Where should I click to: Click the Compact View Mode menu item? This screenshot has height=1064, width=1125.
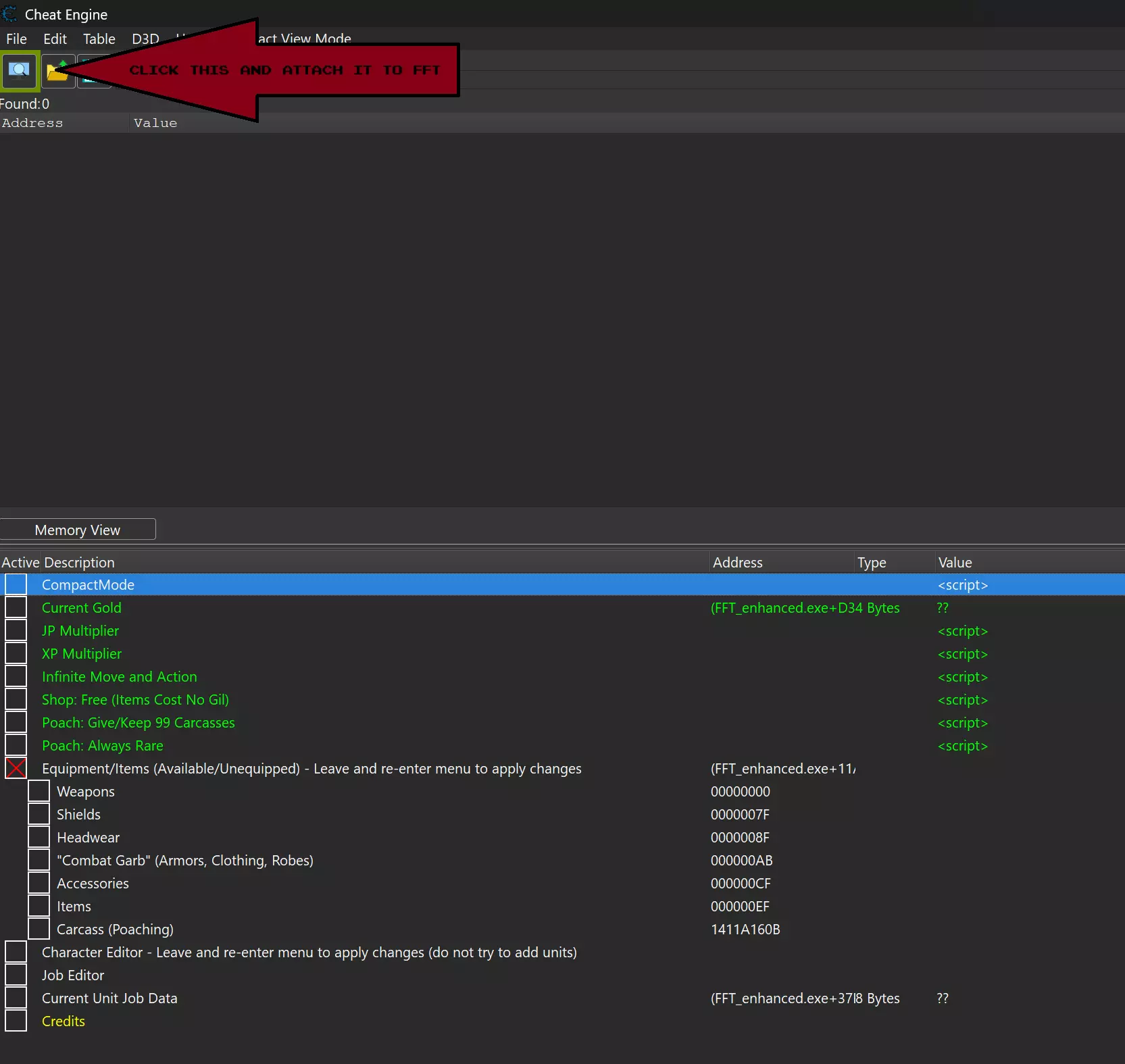(x=305, y=39)
